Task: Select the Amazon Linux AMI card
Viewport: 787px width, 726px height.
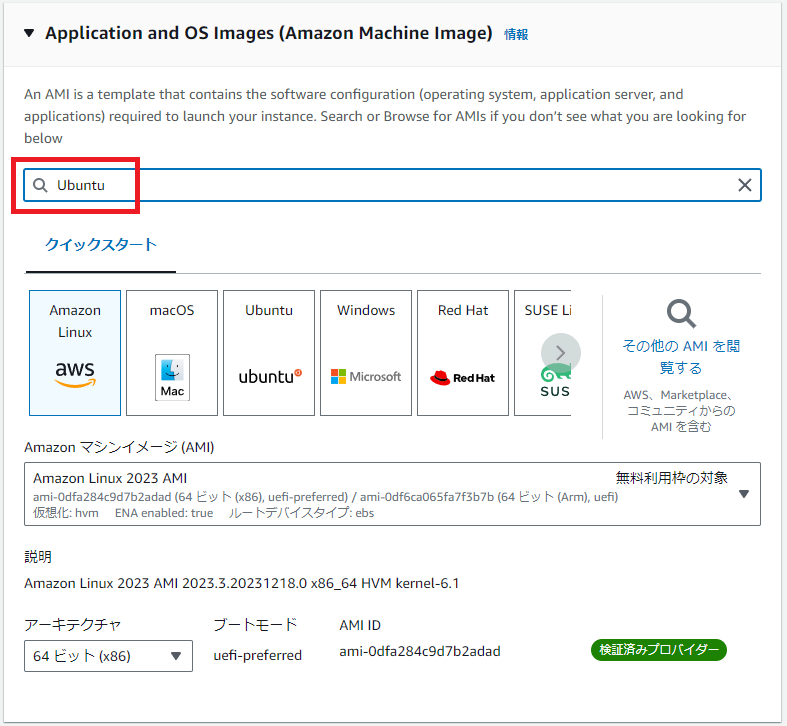Action: tap(75, 353)
